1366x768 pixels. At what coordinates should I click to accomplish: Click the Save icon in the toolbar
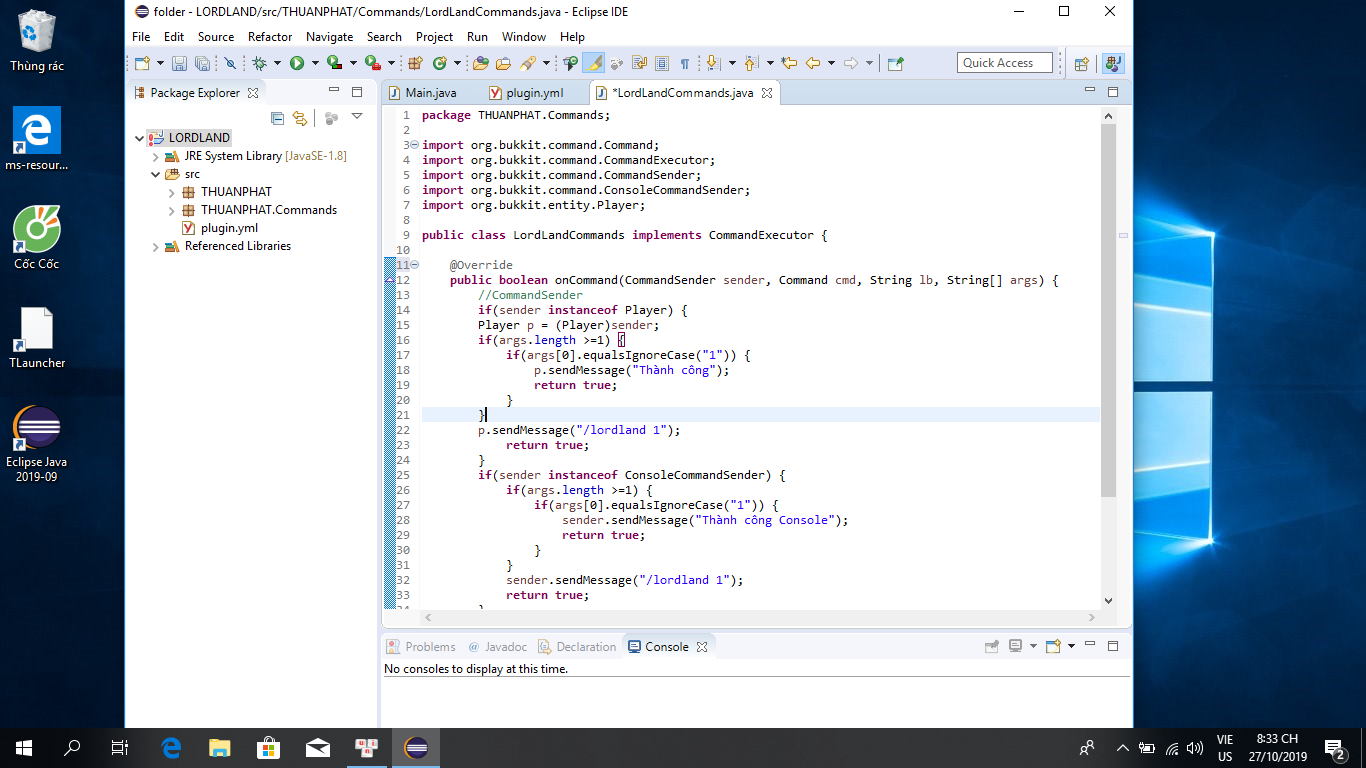[179, 63]
